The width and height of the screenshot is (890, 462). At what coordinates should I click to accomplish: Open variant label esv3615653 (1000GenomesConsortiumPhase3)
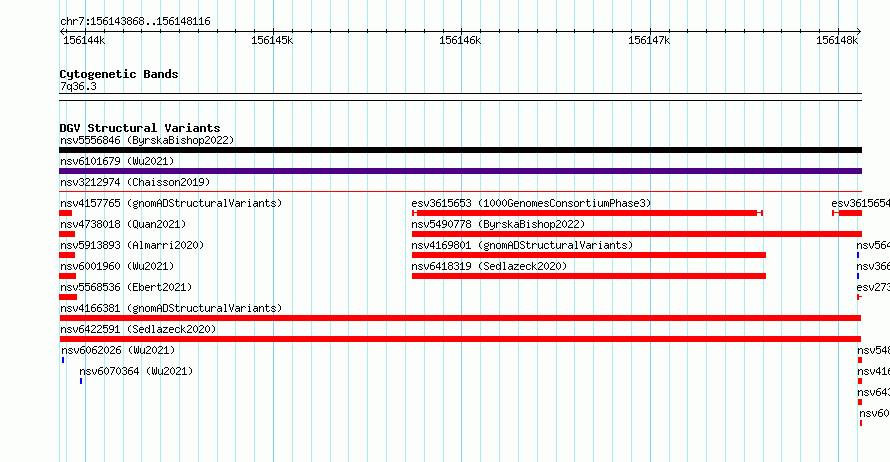(x=531, y=203)
